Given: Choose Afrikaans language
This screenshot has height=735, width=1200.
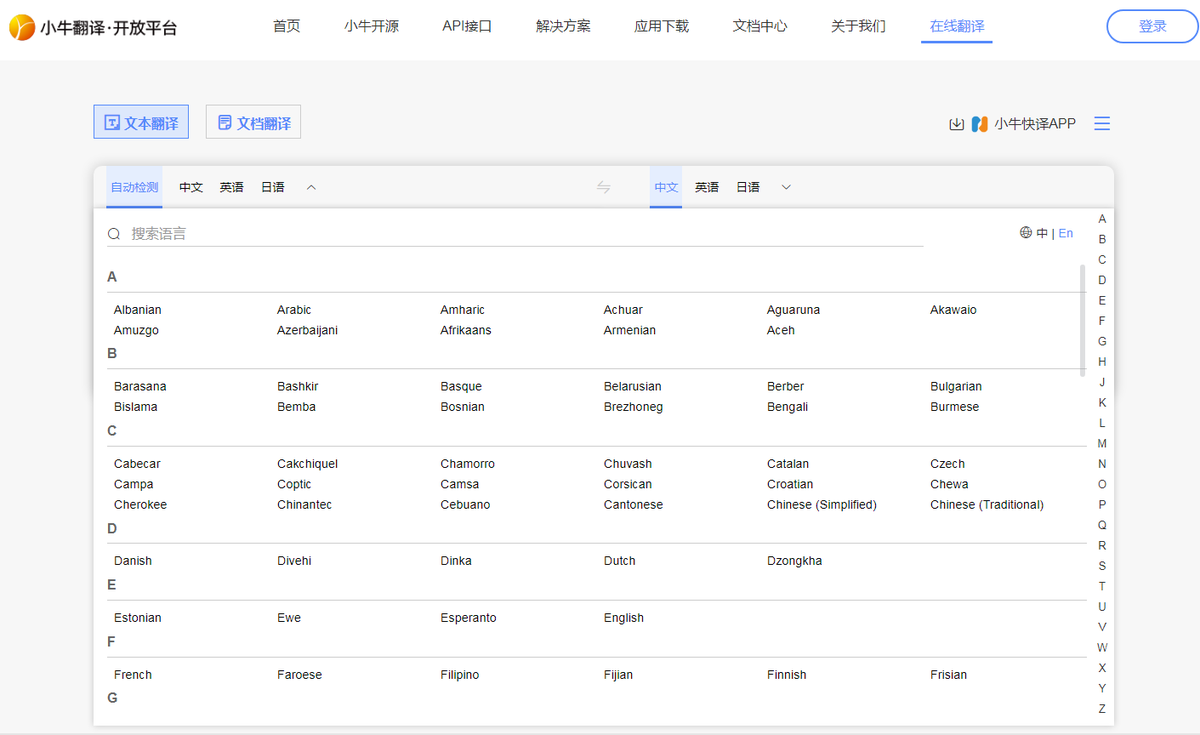Looking at the screenshot, I should (x=466, y=330).
